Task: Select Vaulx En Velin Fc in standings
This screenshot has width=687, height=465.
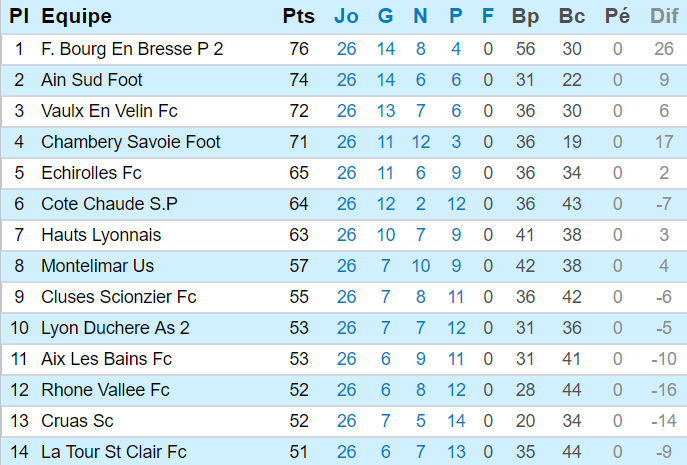Action: tap(109, 111)
